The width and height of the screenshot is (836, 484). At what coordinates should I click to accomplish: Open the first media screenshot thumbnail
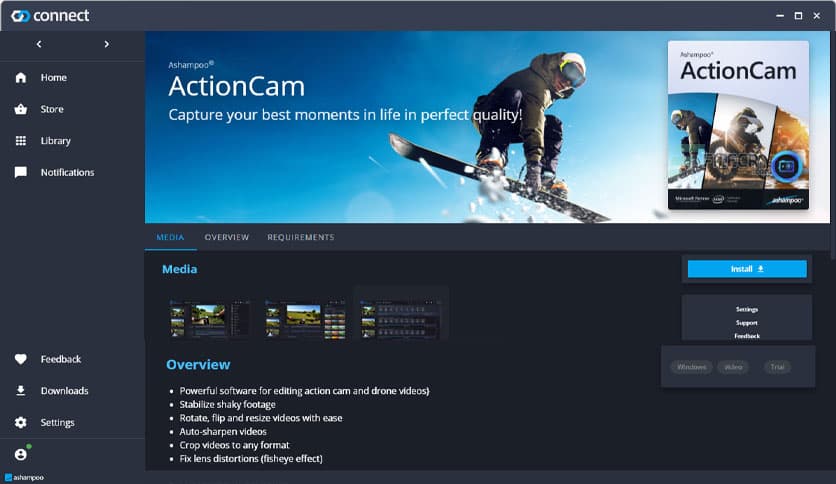click(x=210, y=319)
